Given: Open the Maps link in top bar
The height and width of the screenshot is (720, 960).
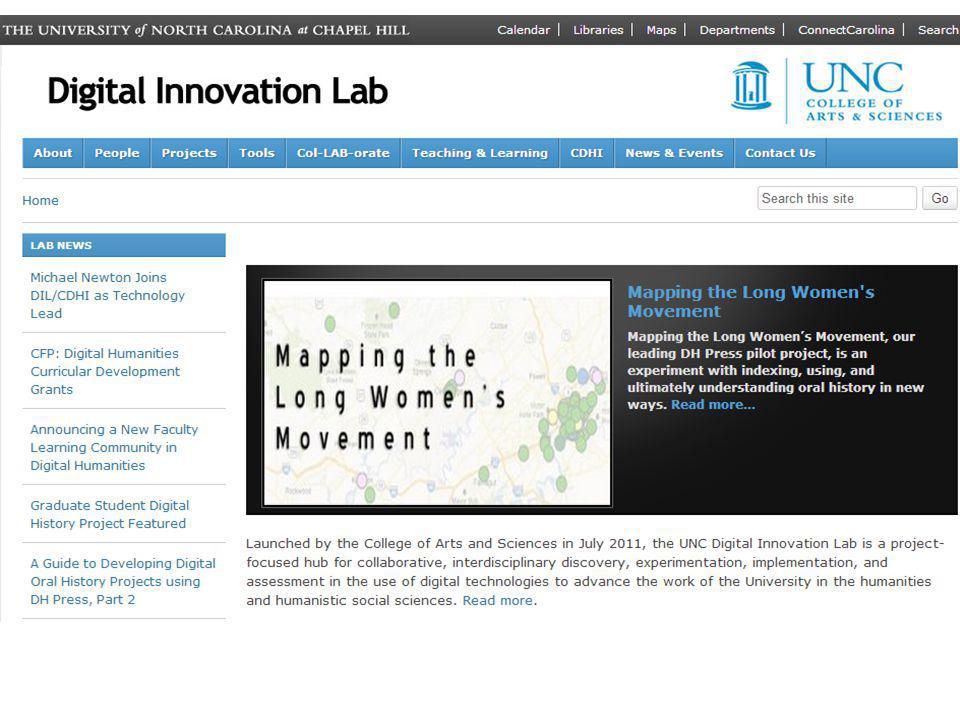Looking at the screenshot, I should (x=661, y=29).
